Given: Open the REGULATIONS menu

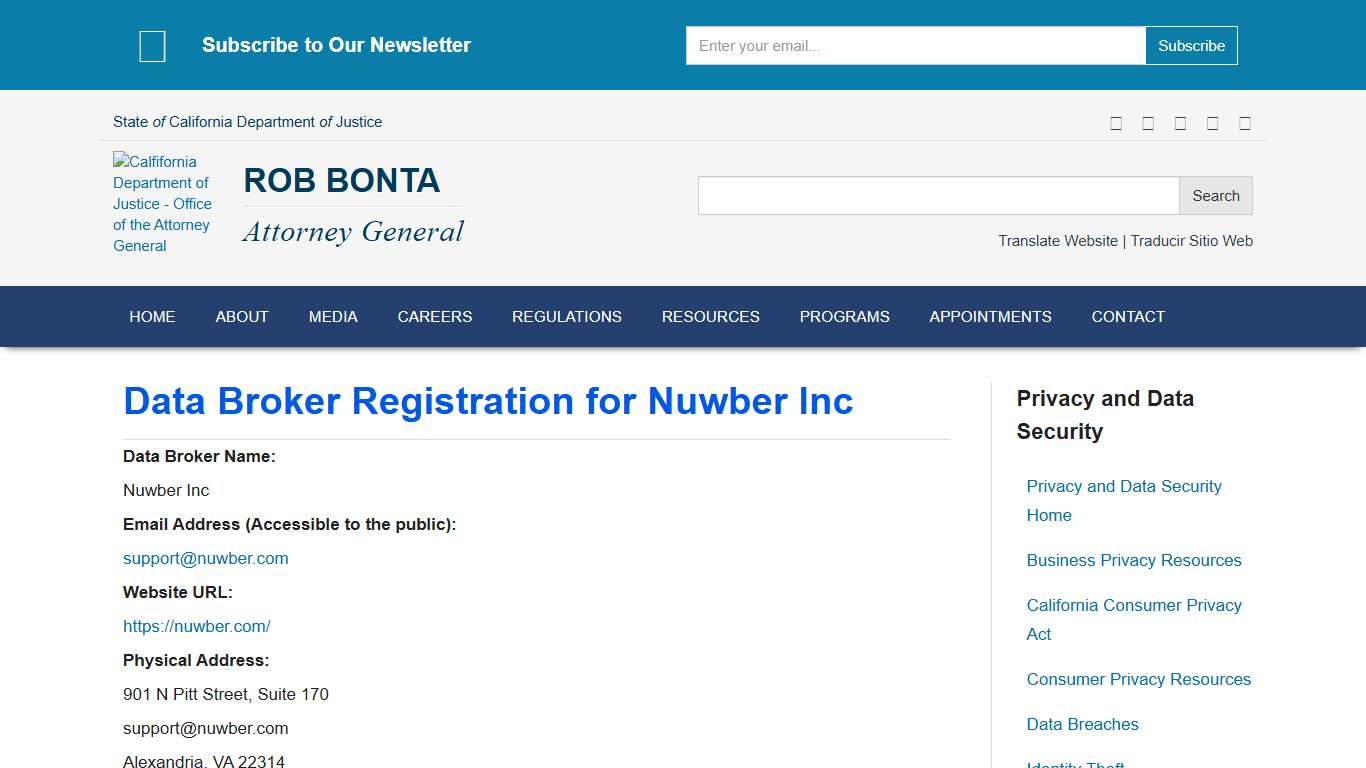Looking at the screenshot, I should click(x=566, y=316).
